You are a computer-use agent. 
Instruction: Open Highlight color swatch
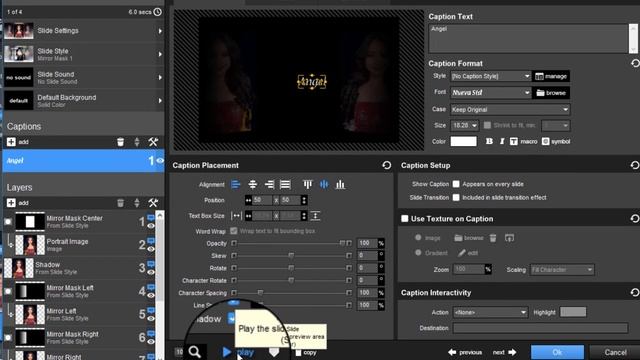[573, 312]
